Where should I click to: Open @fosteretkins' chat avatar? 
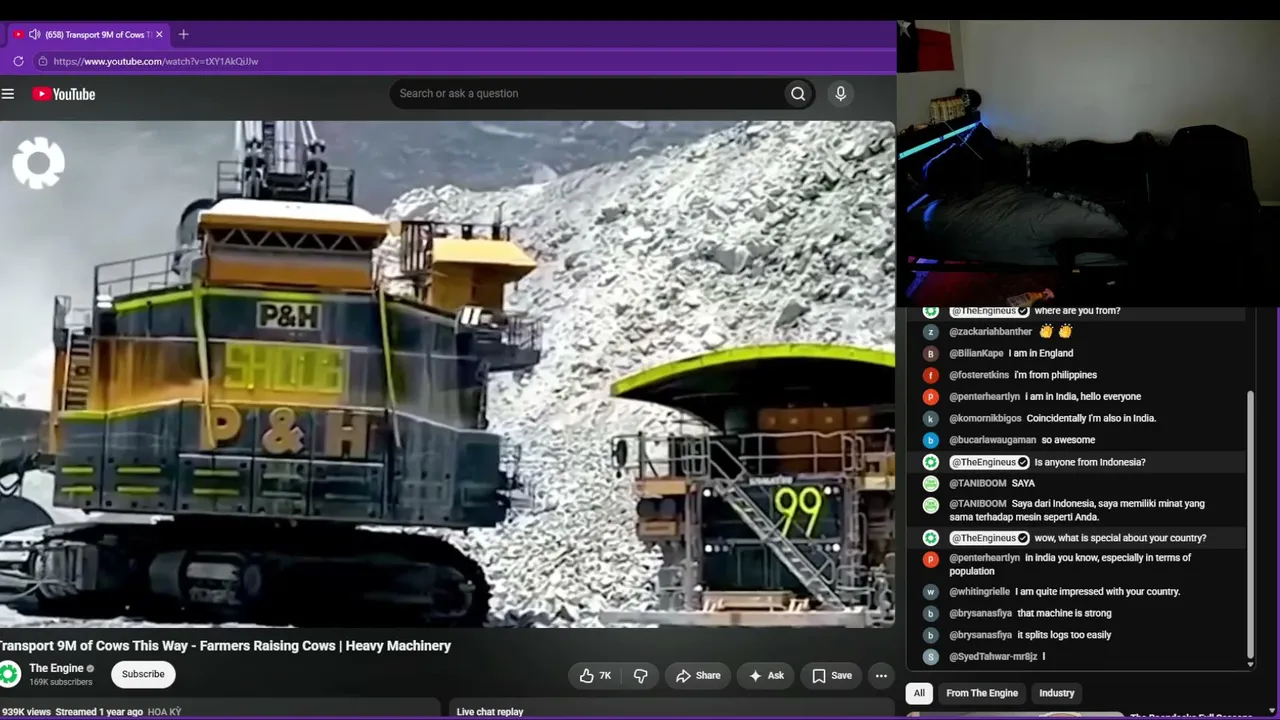[x=931, y=376]
